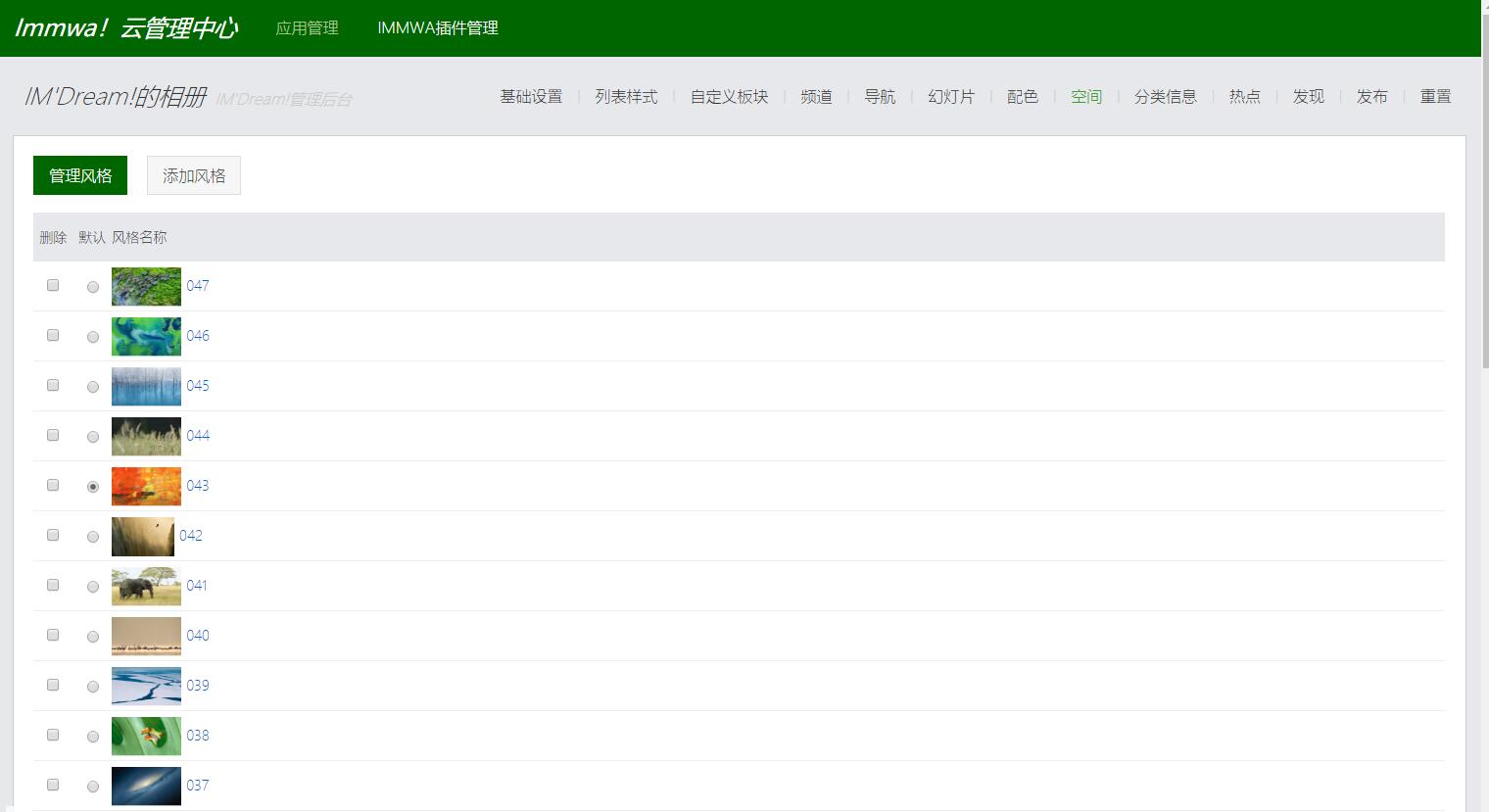Set style 046 as the default
The image size is (1489, 812).
[x=93, y=337]
